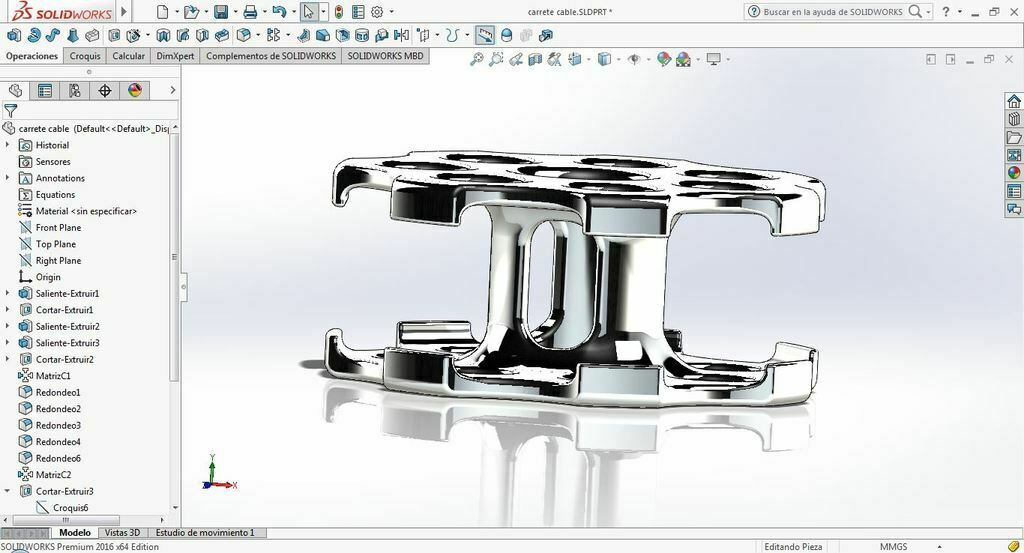The height and width of the screenshot is (553, 1024).
Task: Switch to the DimXpert tab
Action: tap(175, 56)
